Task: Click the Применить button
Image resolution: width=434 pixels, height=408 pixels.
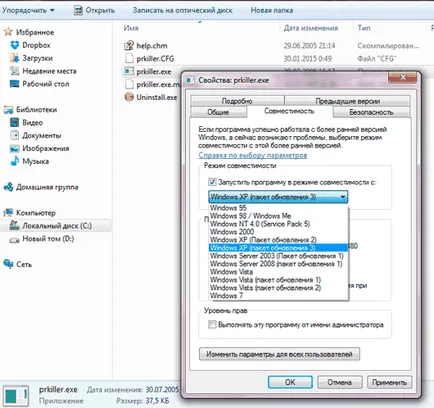Action: coord(389,382)
